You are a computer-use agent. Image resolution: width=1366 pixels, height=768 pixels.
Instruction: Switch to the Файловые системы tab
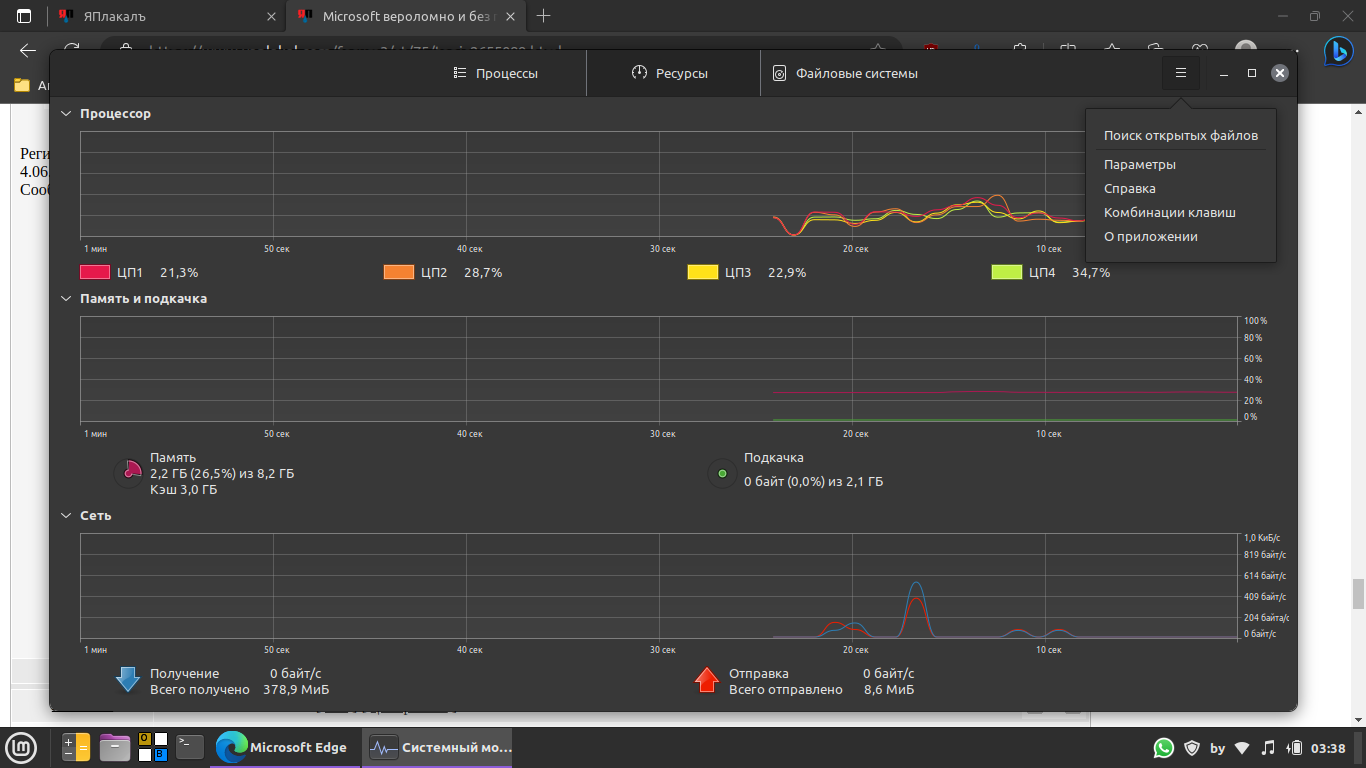[x=845, y=73]
